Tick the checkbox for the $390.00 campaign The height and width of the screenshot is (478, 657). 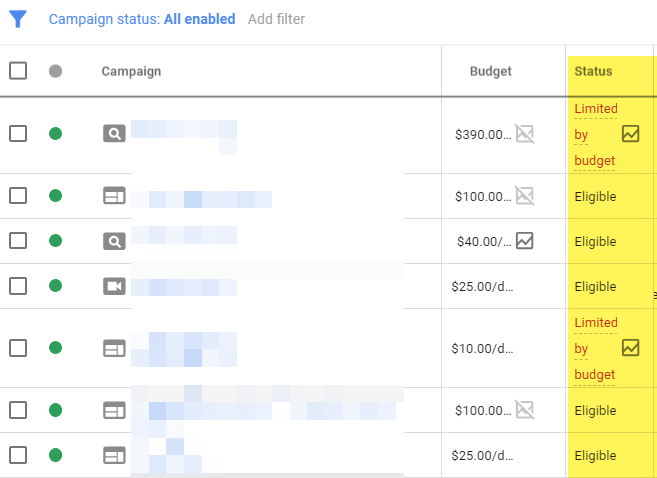coord(18,133)
